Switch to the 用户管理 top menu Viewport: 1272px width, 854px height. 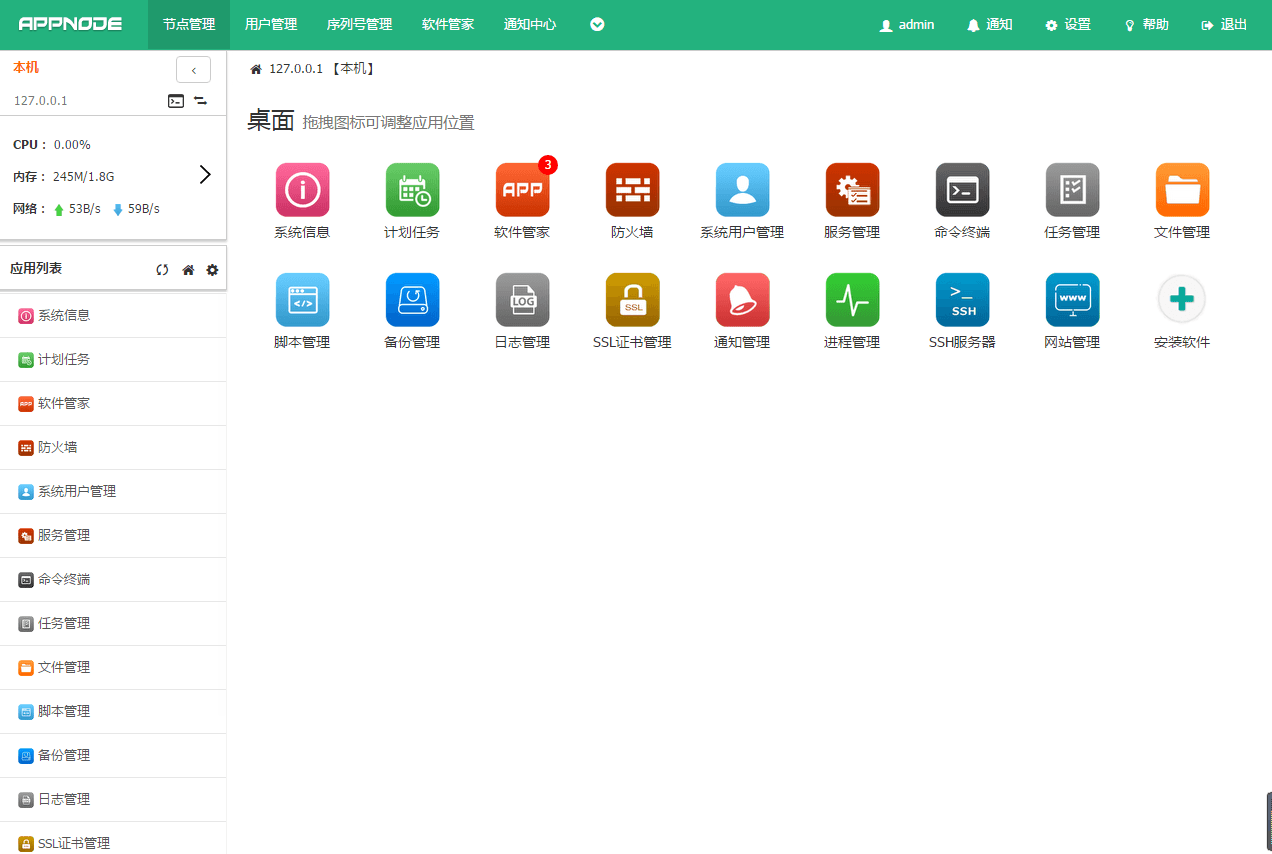pyautogui.click(x=271, y=25)
